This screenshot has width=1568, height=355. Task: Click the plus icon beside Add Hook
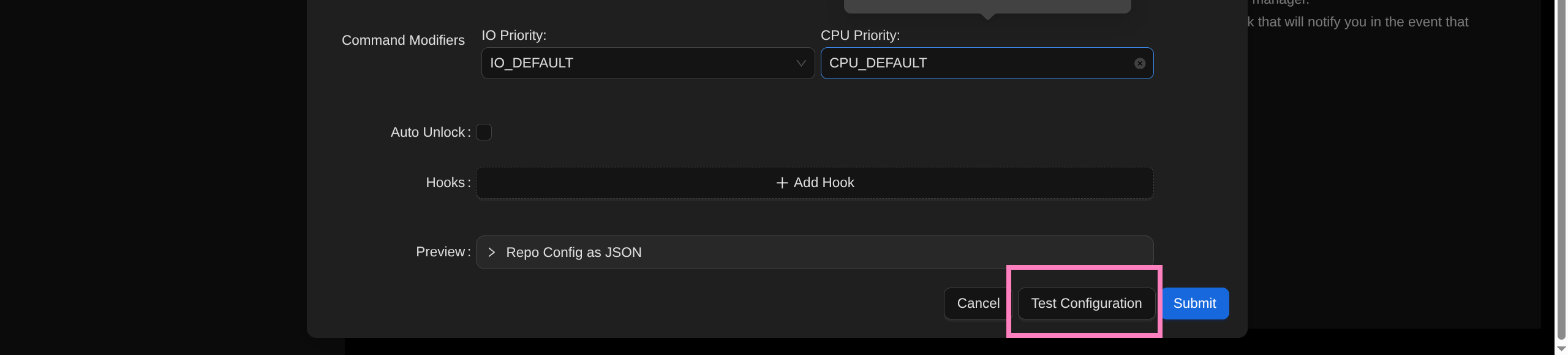point(782,183)
